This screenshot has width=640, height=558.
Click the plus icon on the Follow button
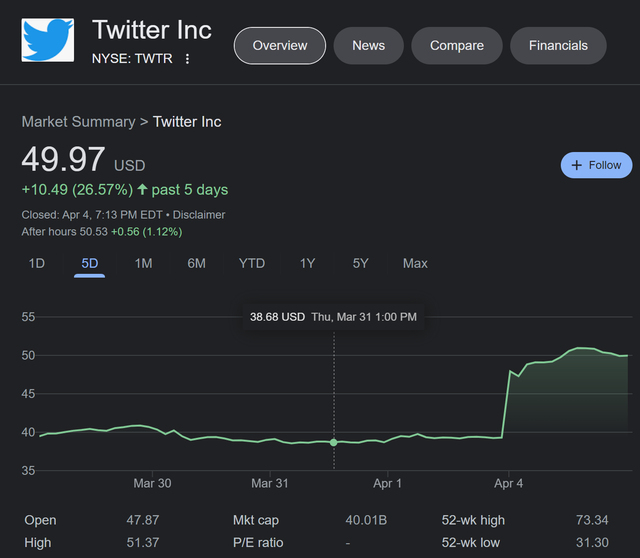(576, 165)
